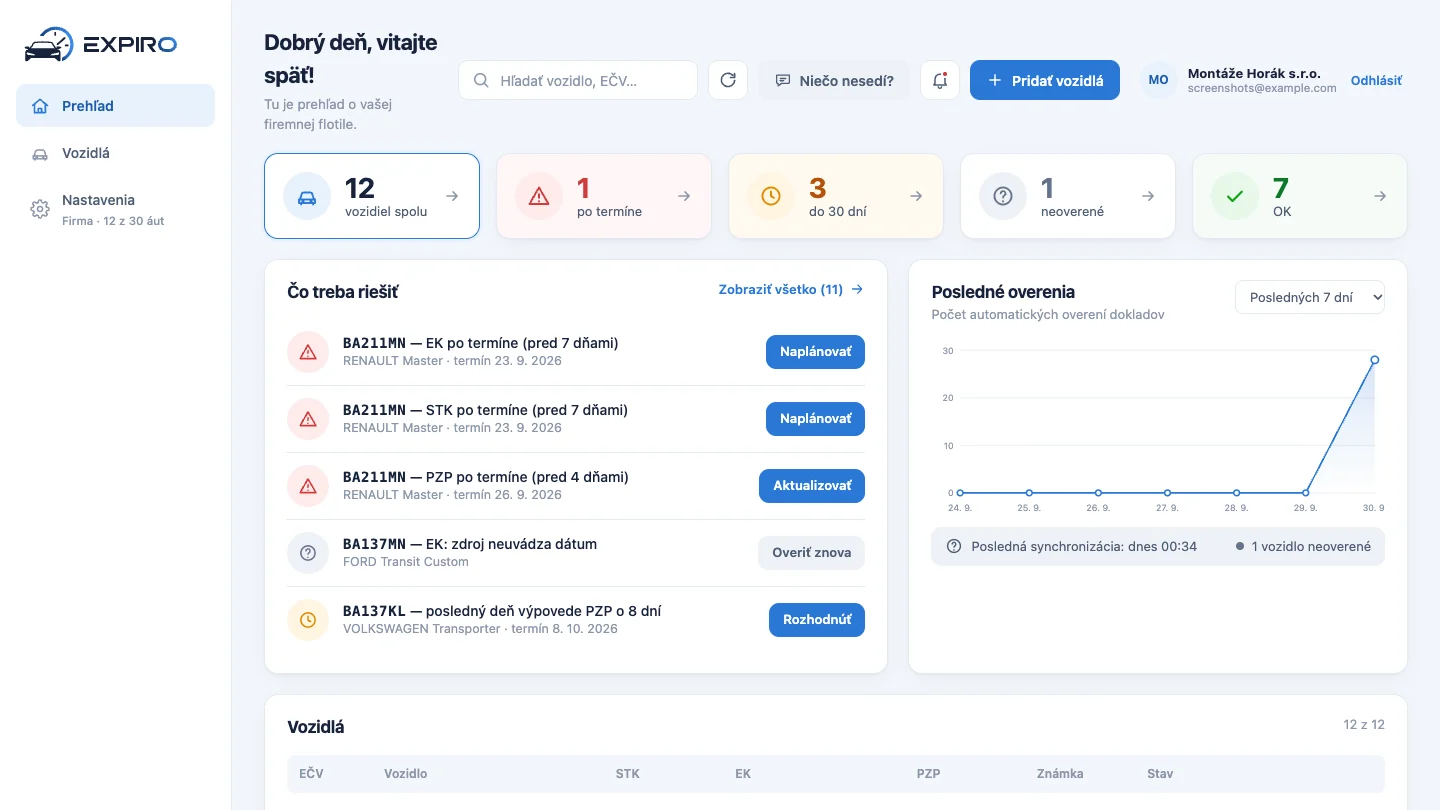Click the Známka column header

tap(1060, 773)
